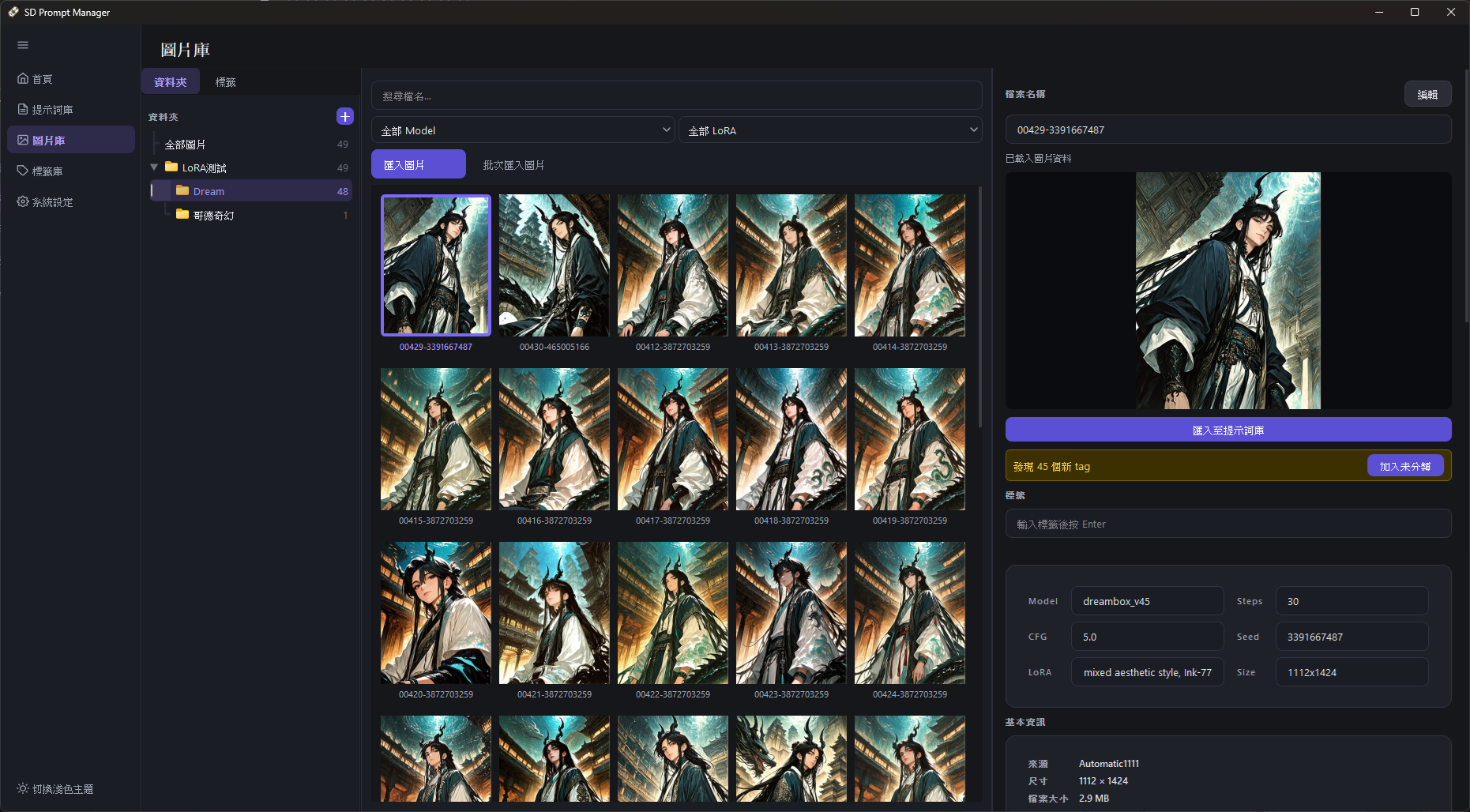The height and width of the screenshot is (812, 1470).
Task: Select thumbnail 00413-3872703259
Action: (x=791, y=265)
